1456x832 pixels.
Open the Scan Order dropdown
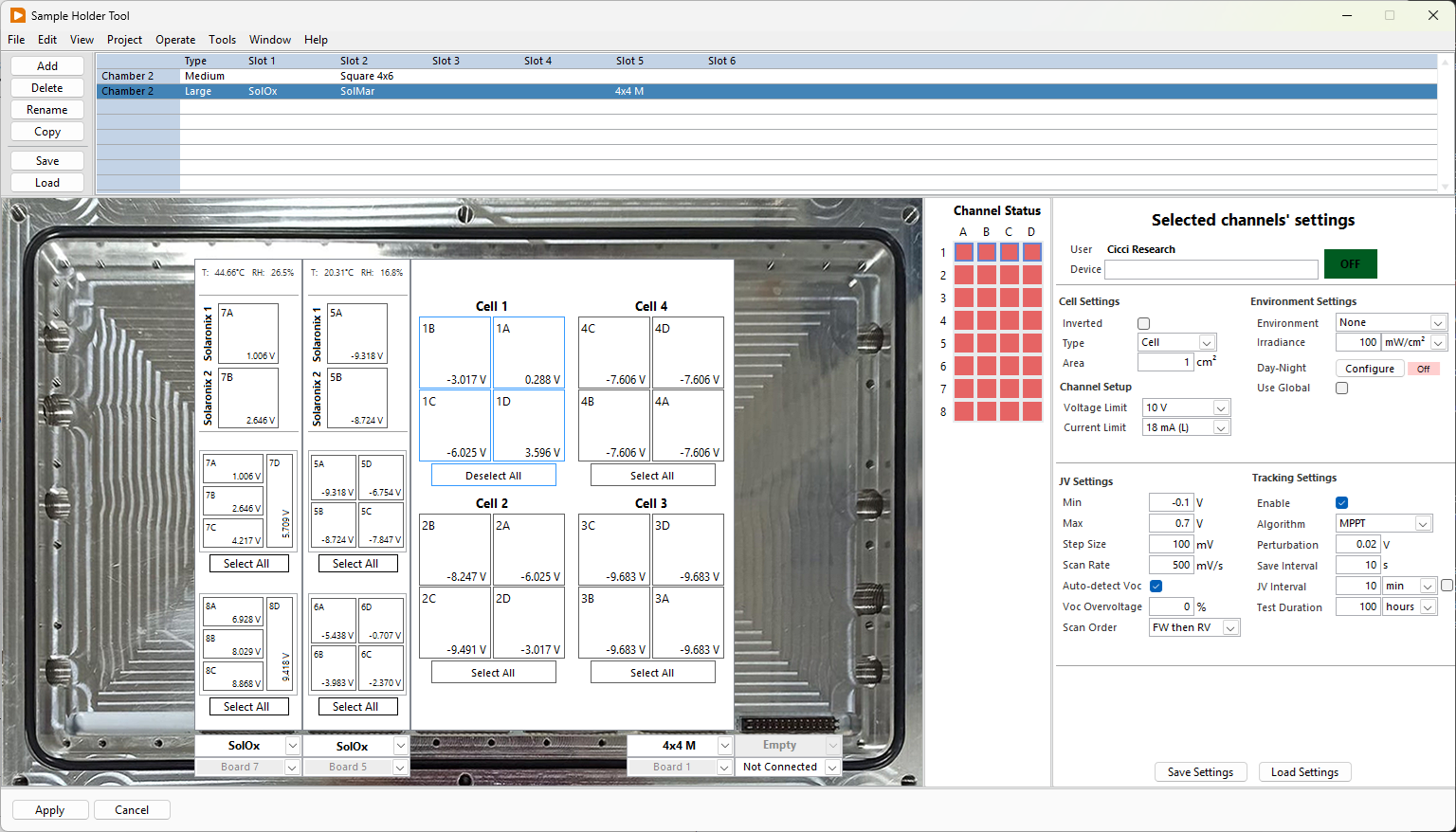click(1193, 627)
